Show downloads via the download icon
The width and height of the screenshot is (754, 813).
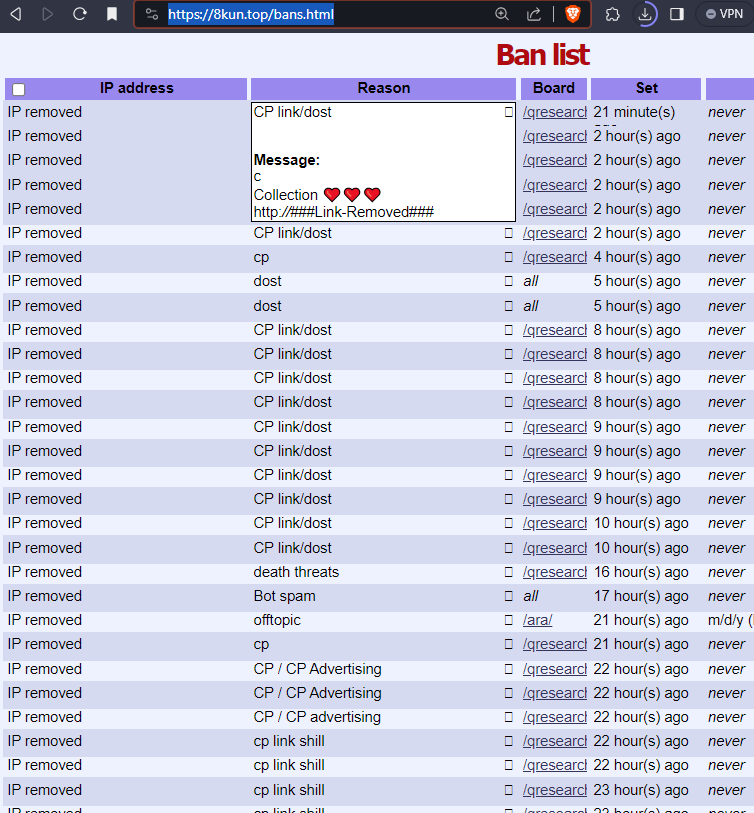coord(645,14)
